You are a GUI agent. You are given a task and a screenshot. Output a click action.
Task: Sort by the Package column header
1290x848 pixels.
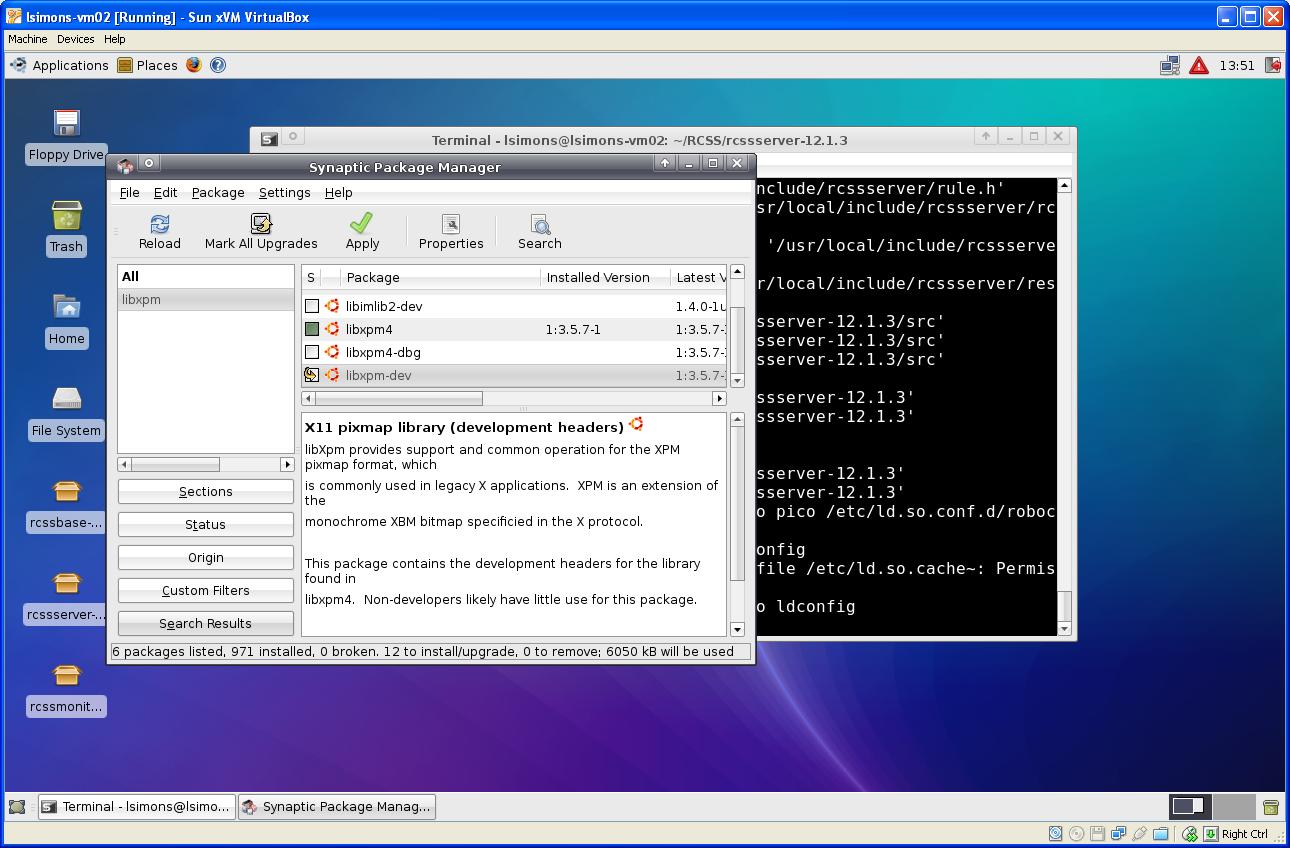click(x=440, y=277)
